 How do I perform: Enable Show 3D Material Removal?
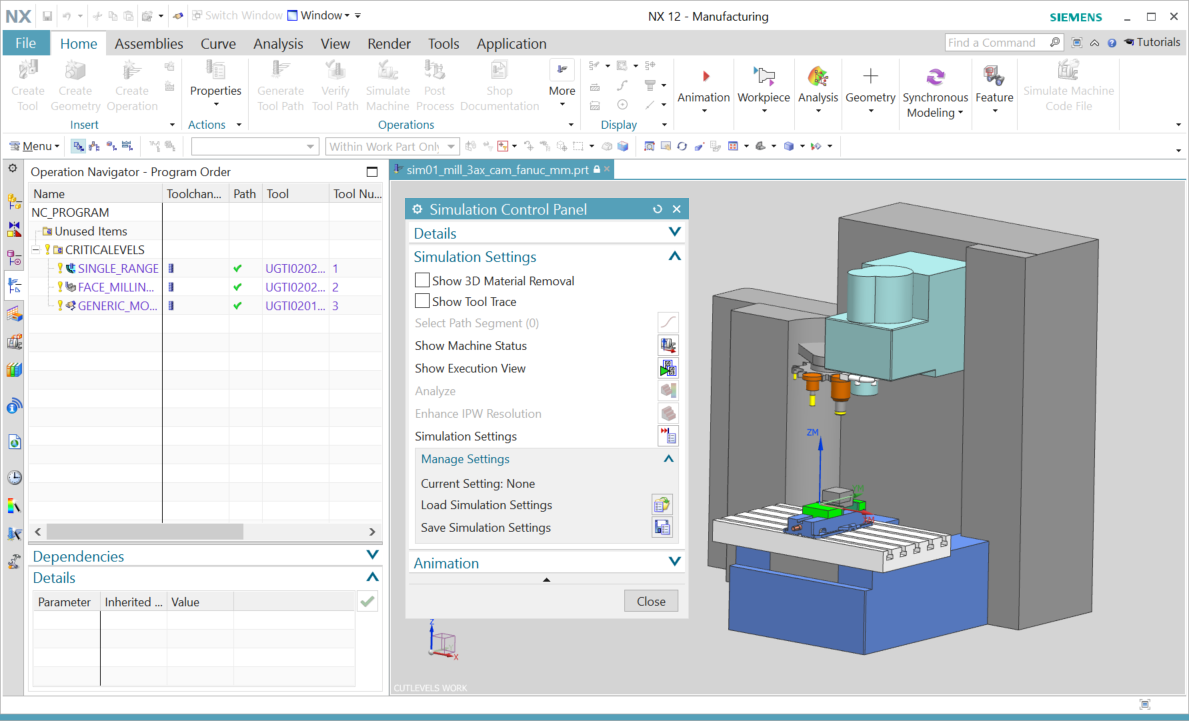[422, 281]
